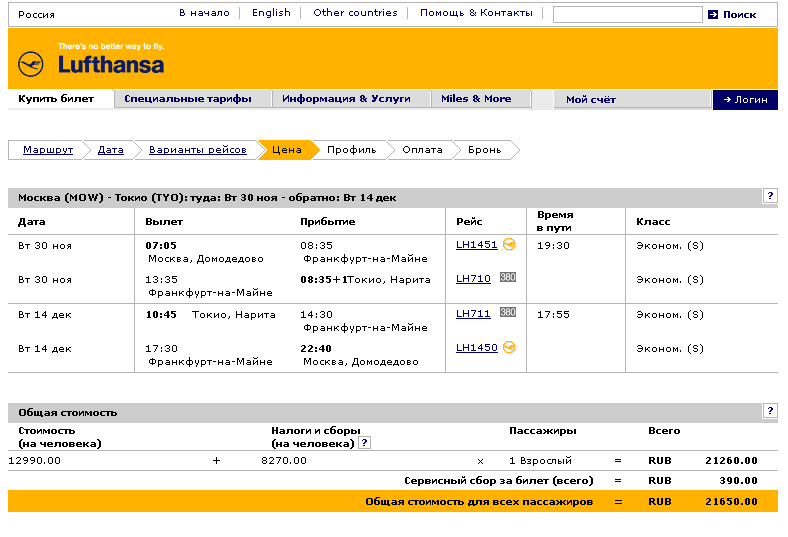Open the Купить билет tab
The height and width of the screenshot is (537, 788).
point(56,98)
